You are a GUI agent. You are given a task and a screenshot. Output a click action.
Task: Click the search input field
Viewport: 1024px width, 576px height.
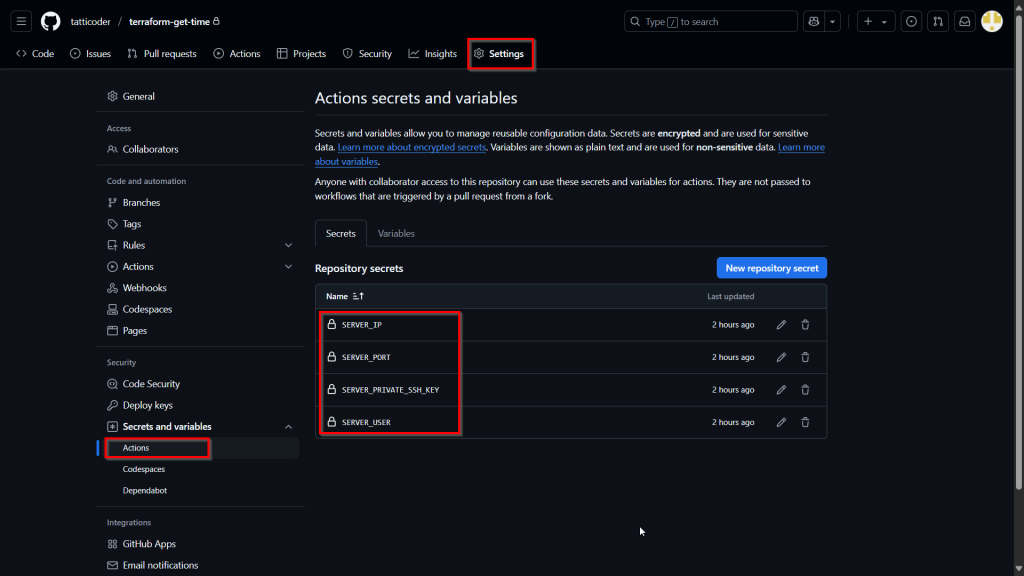pyautogui.click(x=710, y=21)
